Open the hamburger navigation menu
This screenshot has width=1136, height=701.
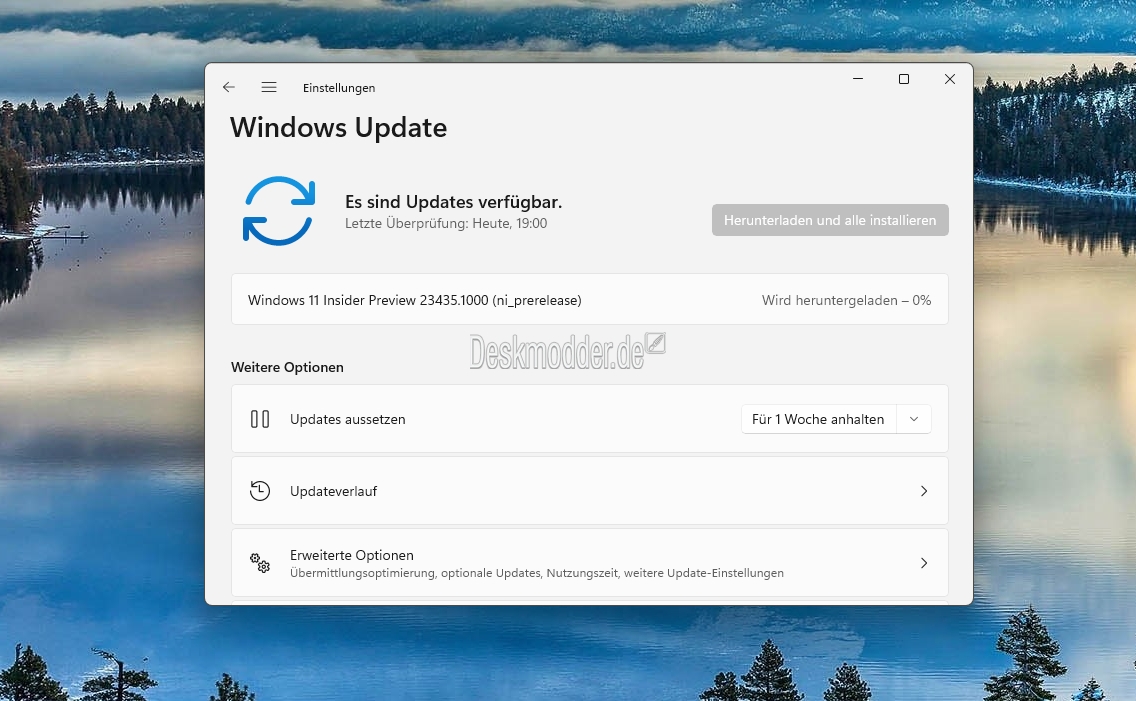pos(269,87)
